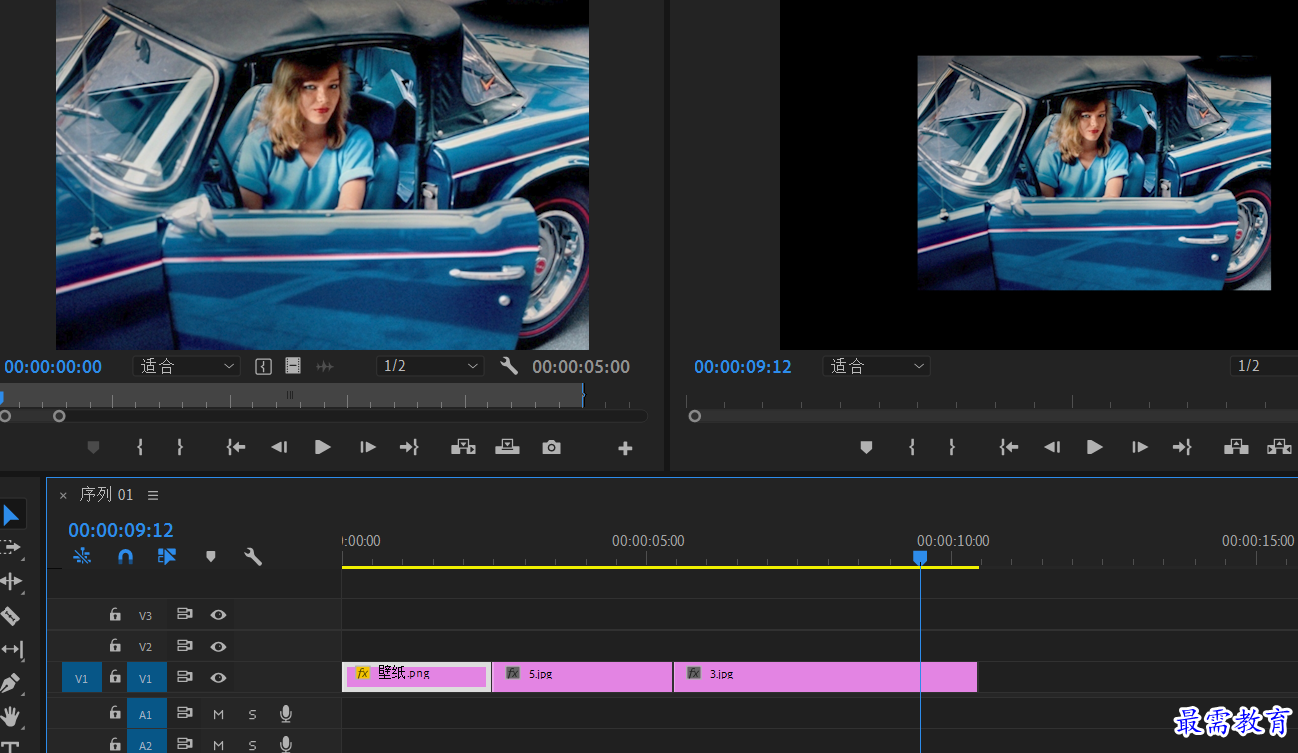This screenshot has width=1298, height=753.
Task: Select the 3.jpg clip
Action: 825,677
